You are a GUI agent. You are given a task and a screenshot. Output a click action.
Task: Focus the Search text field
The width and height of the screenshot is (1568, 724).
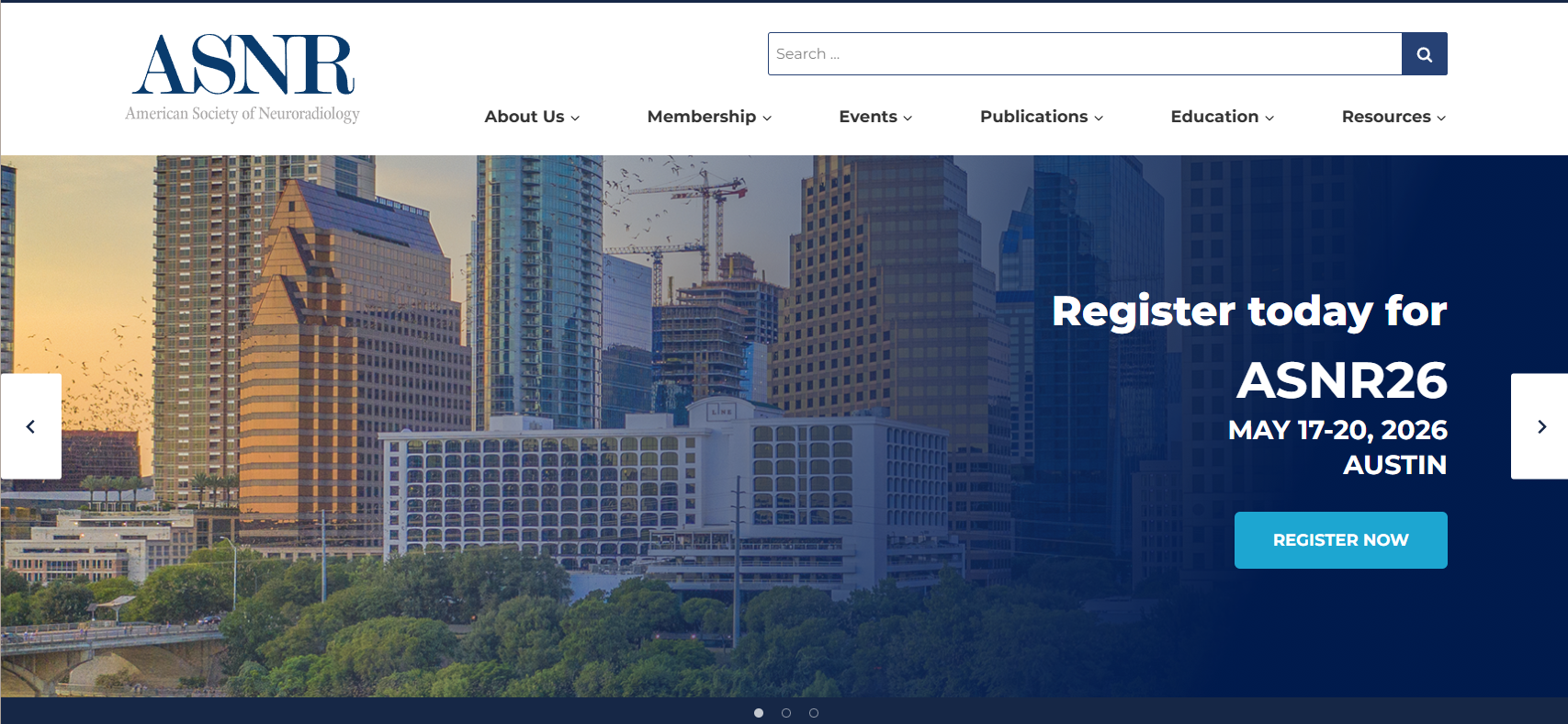coord(1084,54)
